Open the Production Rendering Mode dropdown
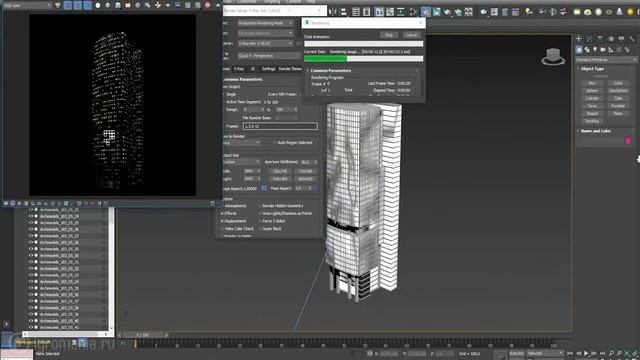The image size is (640, 360). click(265, 23)
